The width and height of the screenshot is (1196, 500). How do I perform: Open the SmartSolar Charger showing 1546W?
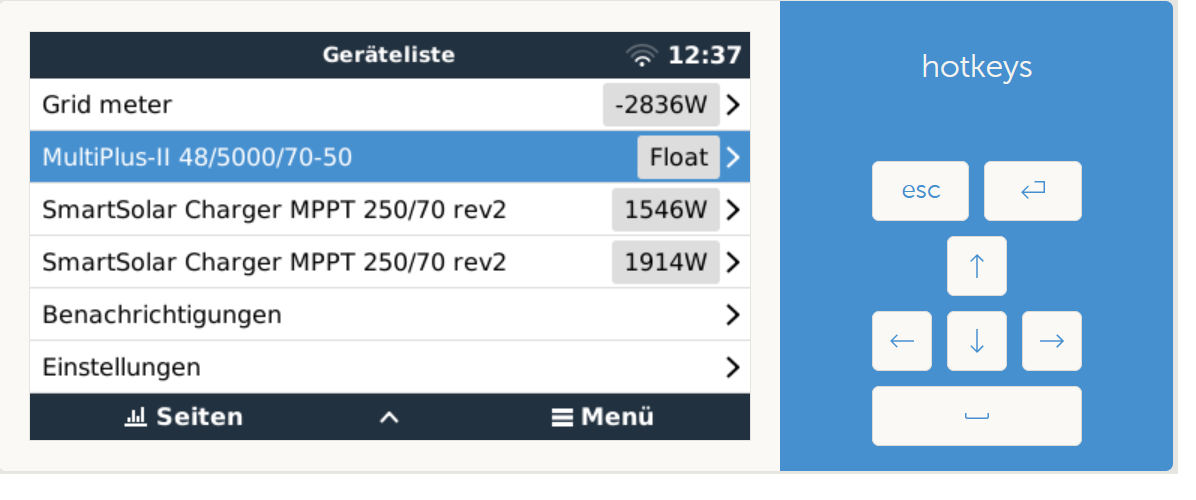[390, 210]
